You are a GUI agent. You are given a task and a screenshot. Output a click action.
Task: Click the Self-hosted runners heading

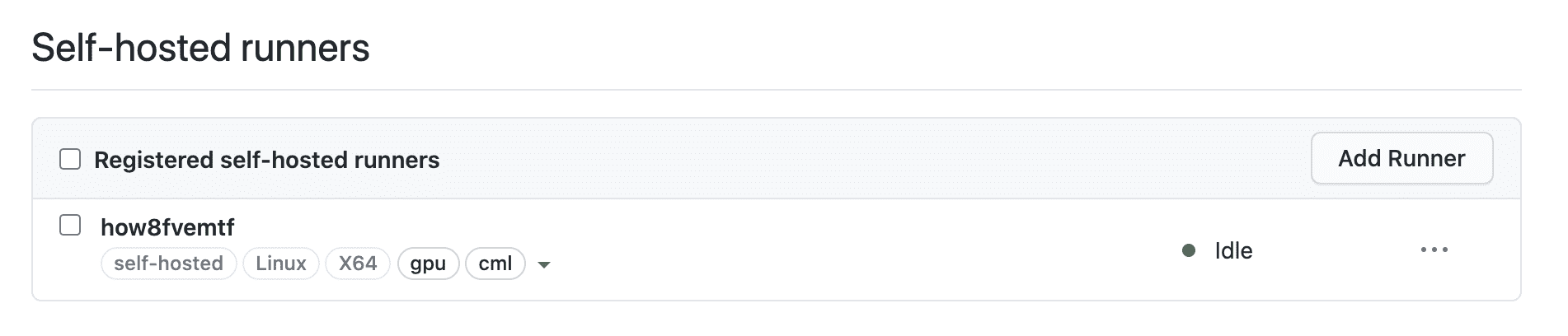pos(200,48)
